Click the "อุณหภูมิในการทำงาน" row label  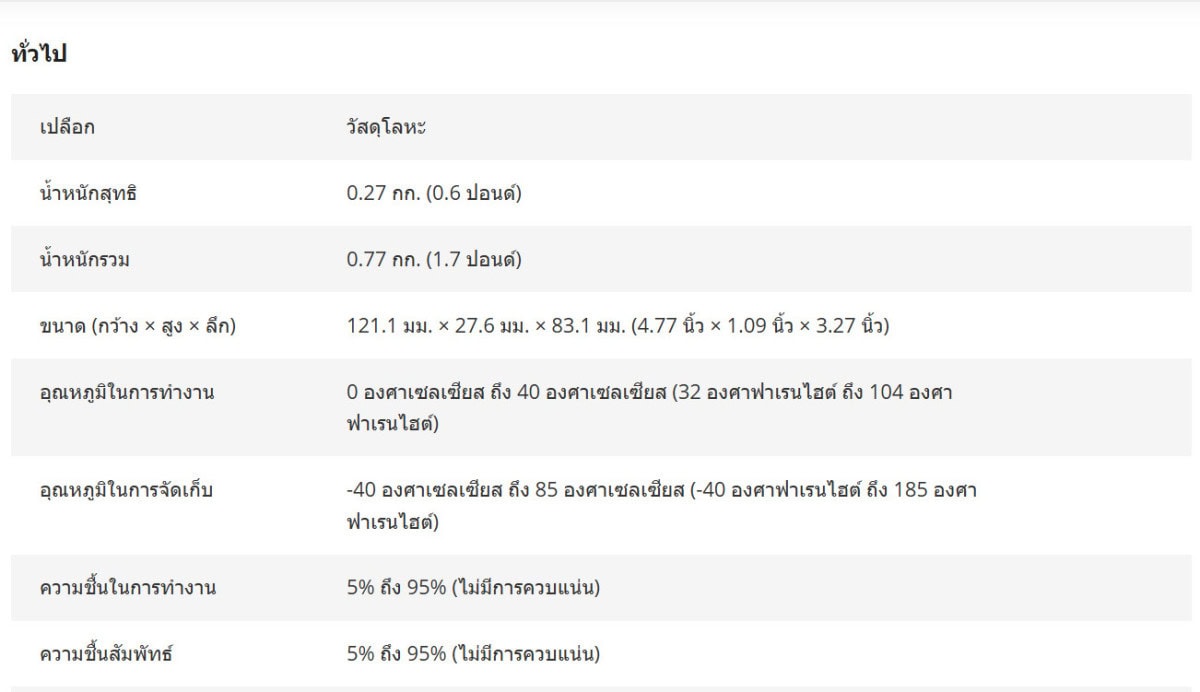tap(127, 392)
